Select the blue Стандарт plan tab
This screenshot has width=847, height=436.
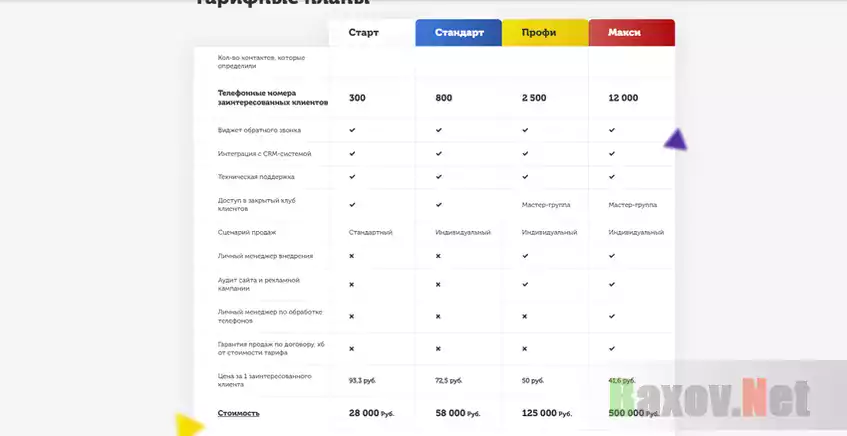pos(459,33)
